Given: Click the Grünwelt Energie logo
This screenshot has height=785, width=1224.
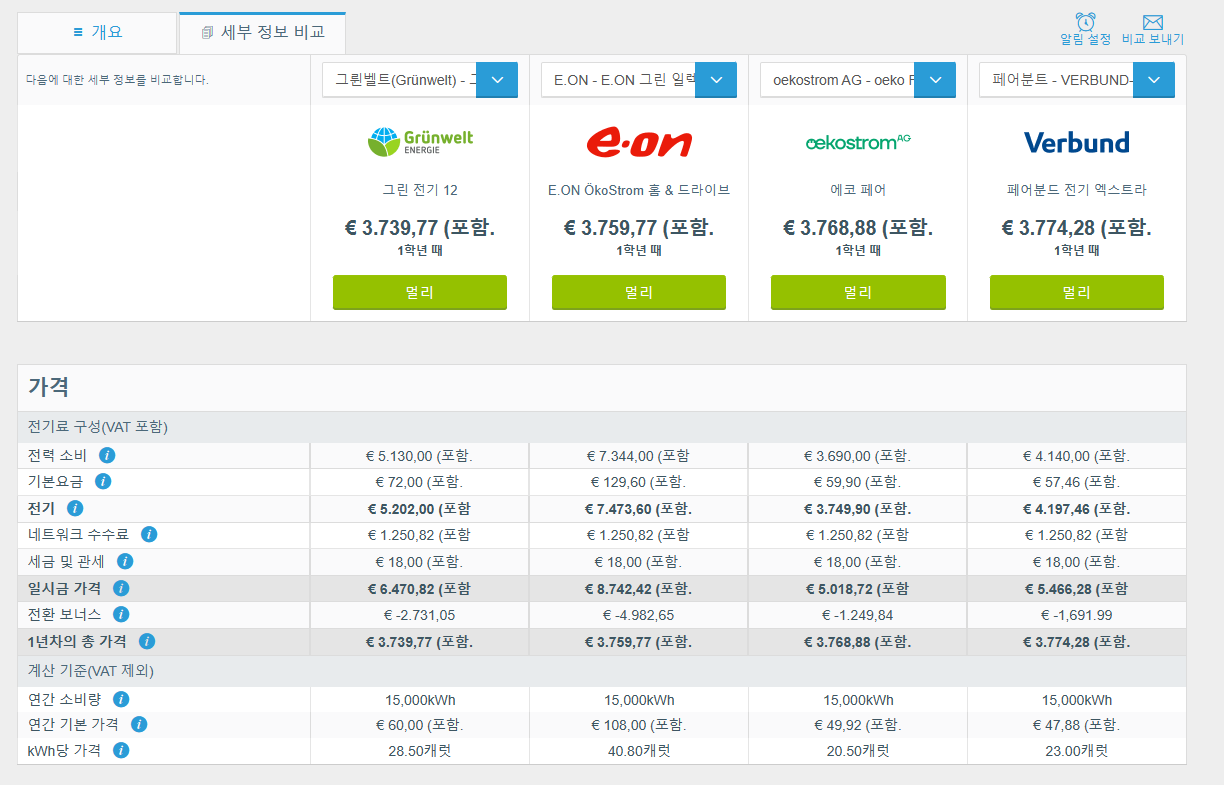Looking at the screenshot, I should (x=420, y=142).
